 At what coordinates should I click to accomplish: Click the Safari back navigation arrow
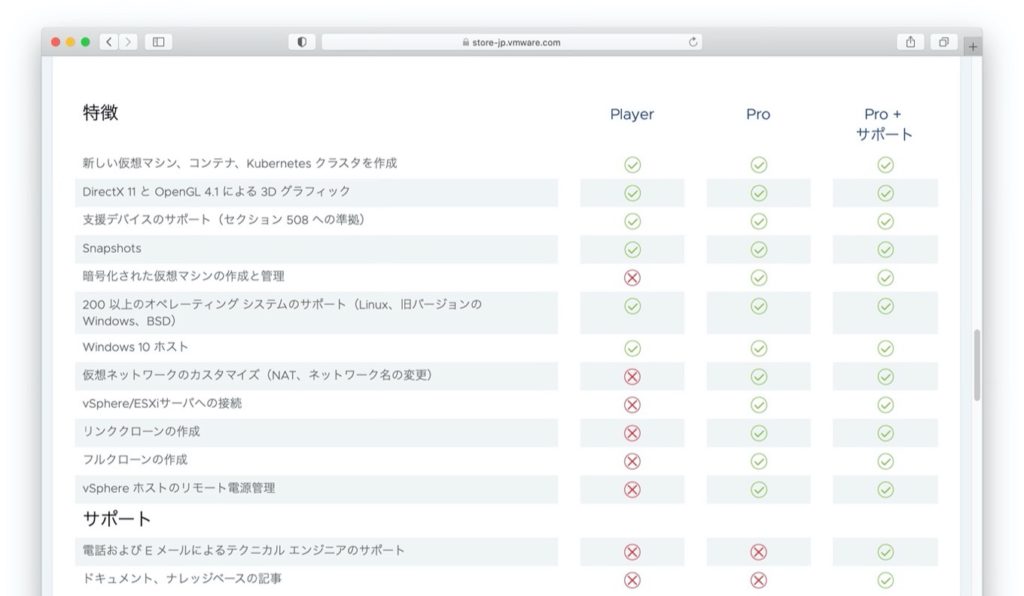click(109, 42)
